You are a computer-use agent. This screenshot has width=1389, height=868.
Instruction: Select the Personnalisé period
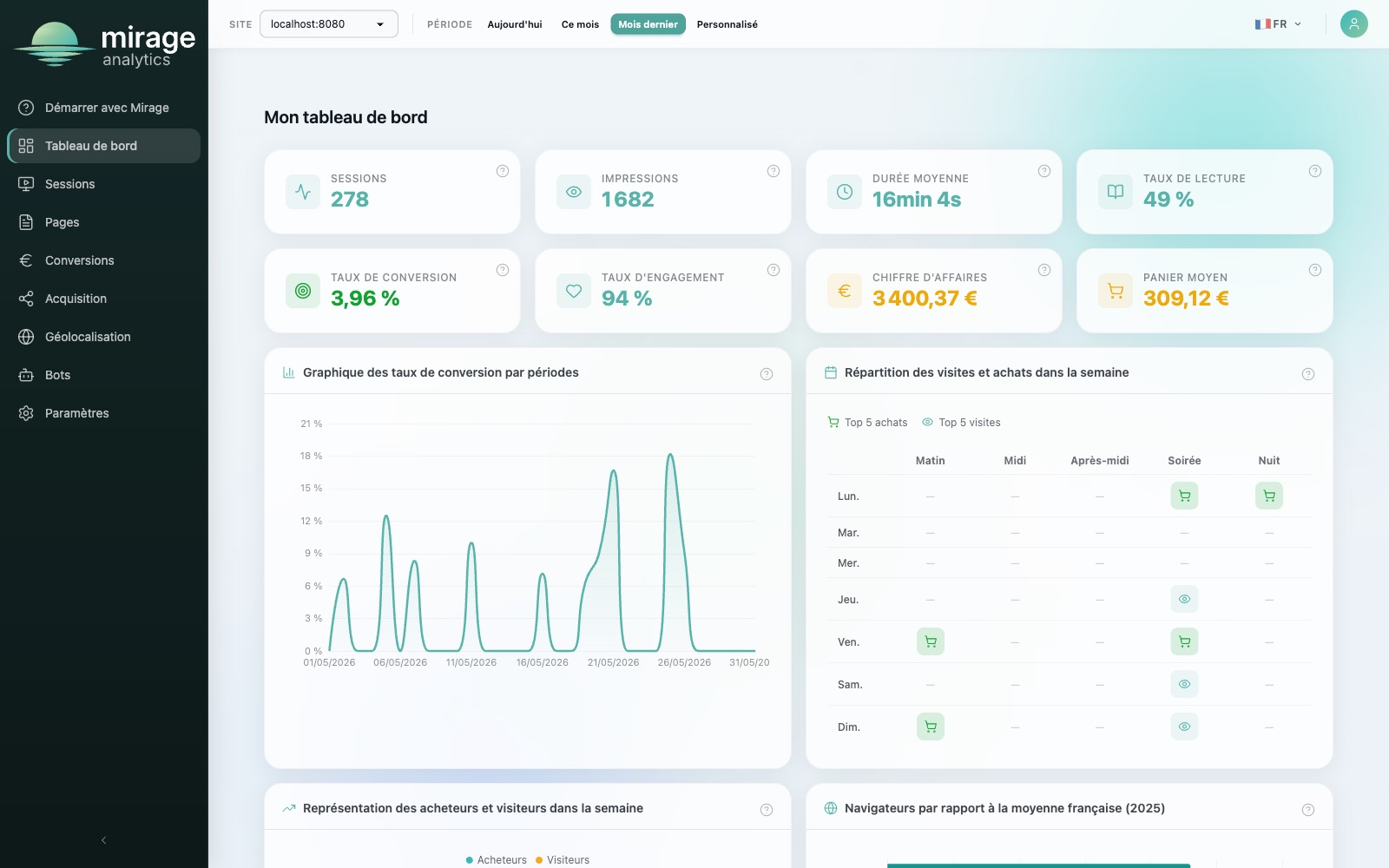727,24
